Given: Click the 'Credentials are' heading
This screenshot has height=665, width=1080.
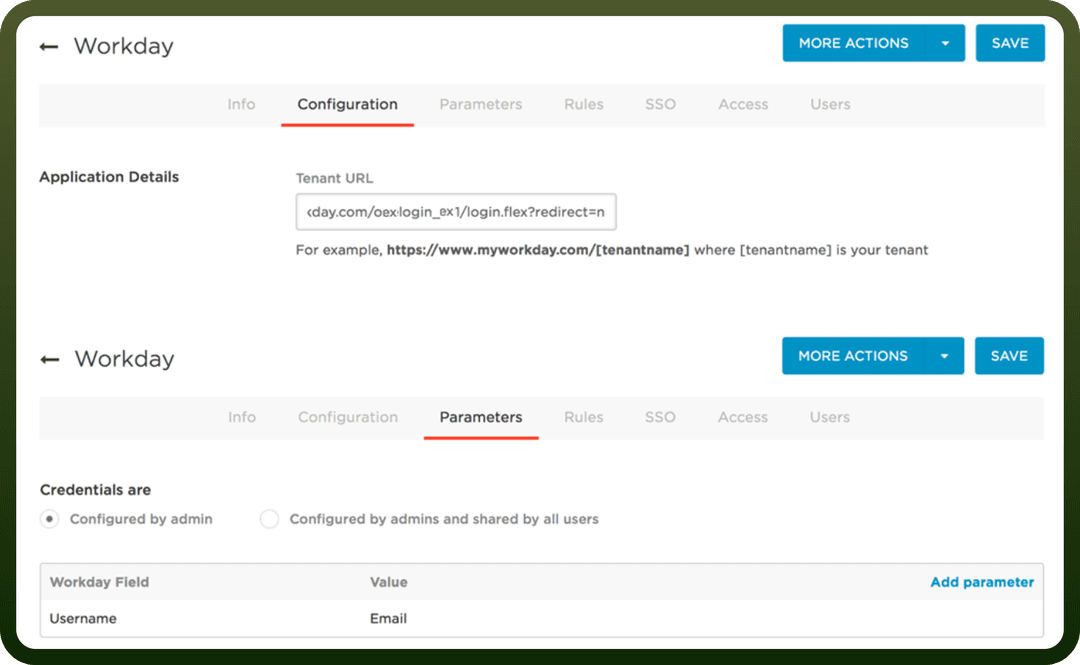Looking at the screenshot, I should (95, 490).
